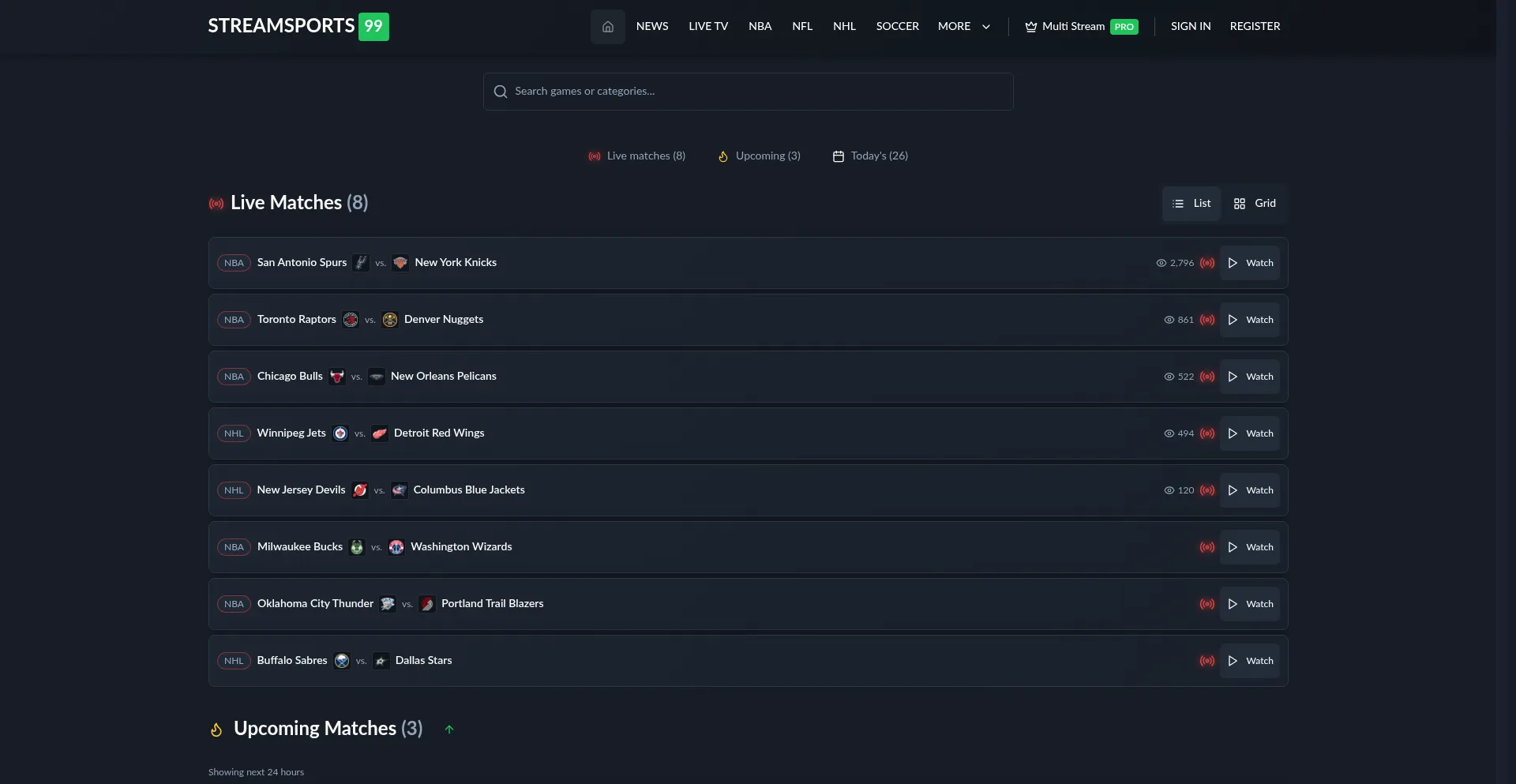
Task: Go to the NHL section
Action: [844, 27]
